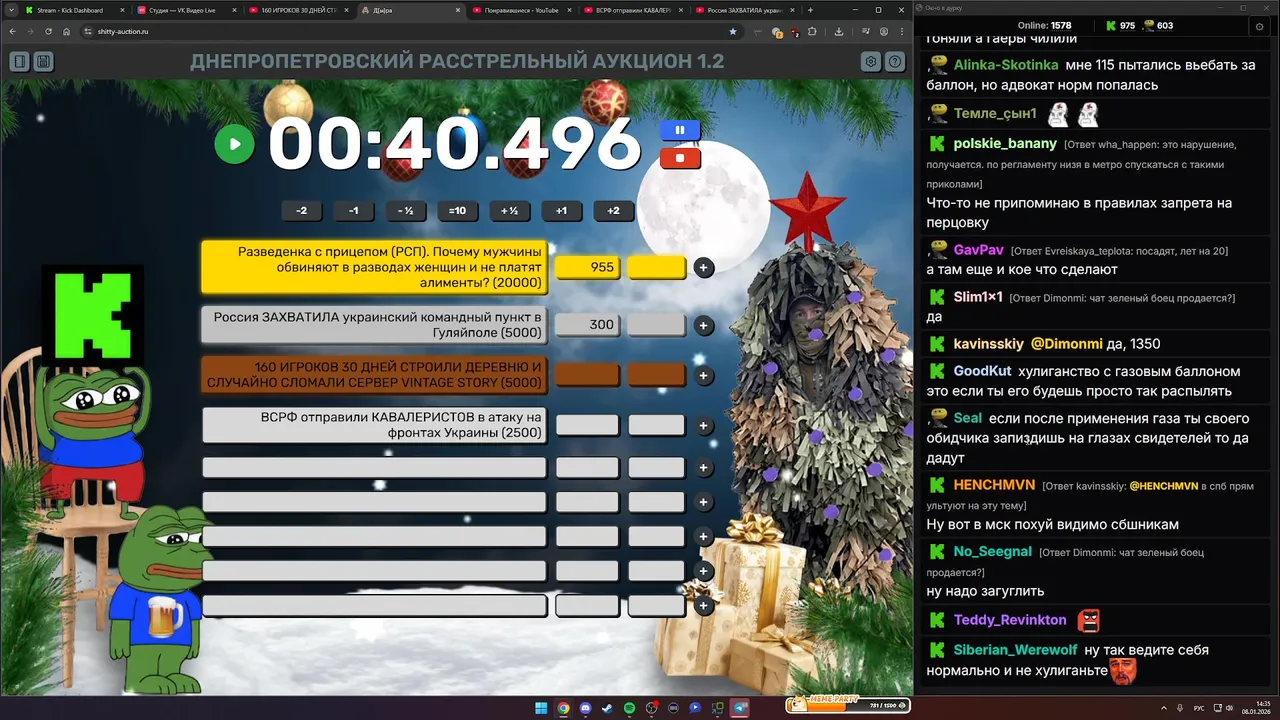
Task: Subtract one minute with the -1 button
Action: (x=353, y=211)
